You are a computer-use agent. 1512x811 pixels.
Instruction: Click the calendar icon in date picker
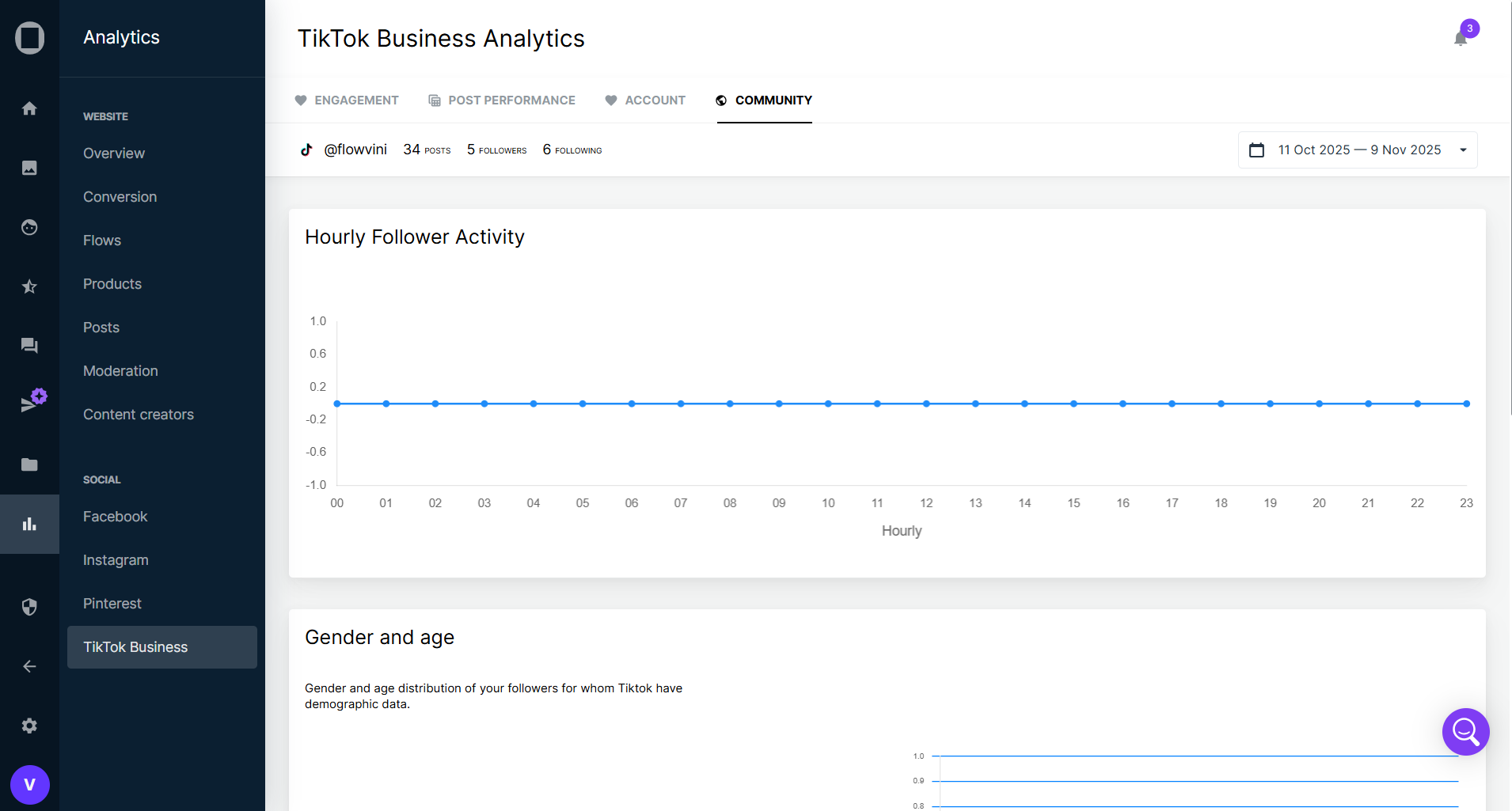(x=1256, y=150)
